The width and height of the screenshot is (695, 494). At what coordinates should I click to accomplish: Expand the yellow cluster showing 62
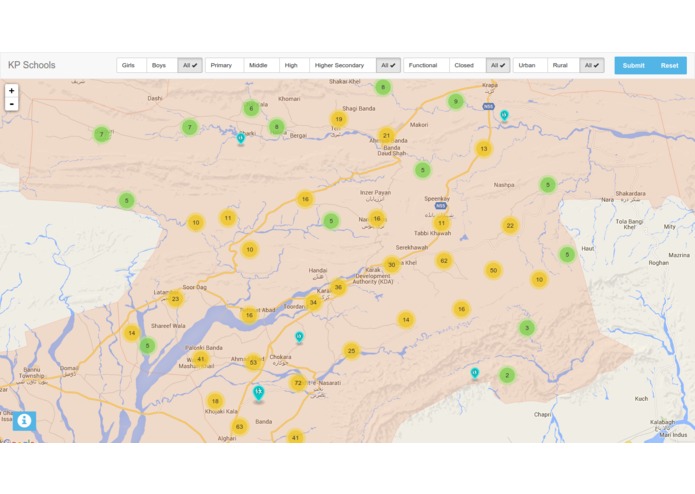click(x=444, y=261)
